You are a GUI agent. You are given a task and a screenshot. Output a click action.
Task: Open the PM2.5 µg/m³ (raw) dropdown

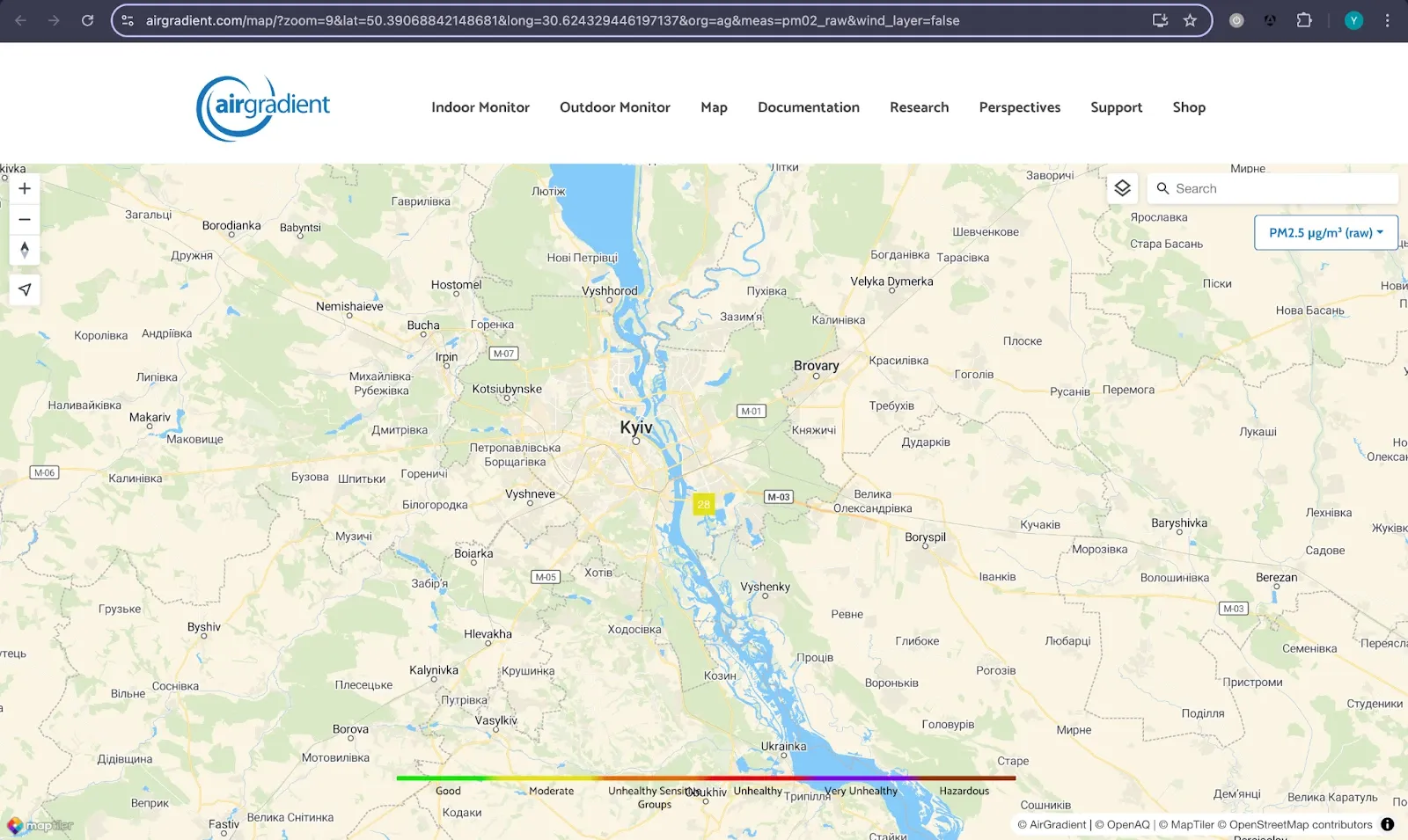pos(1325,233)
